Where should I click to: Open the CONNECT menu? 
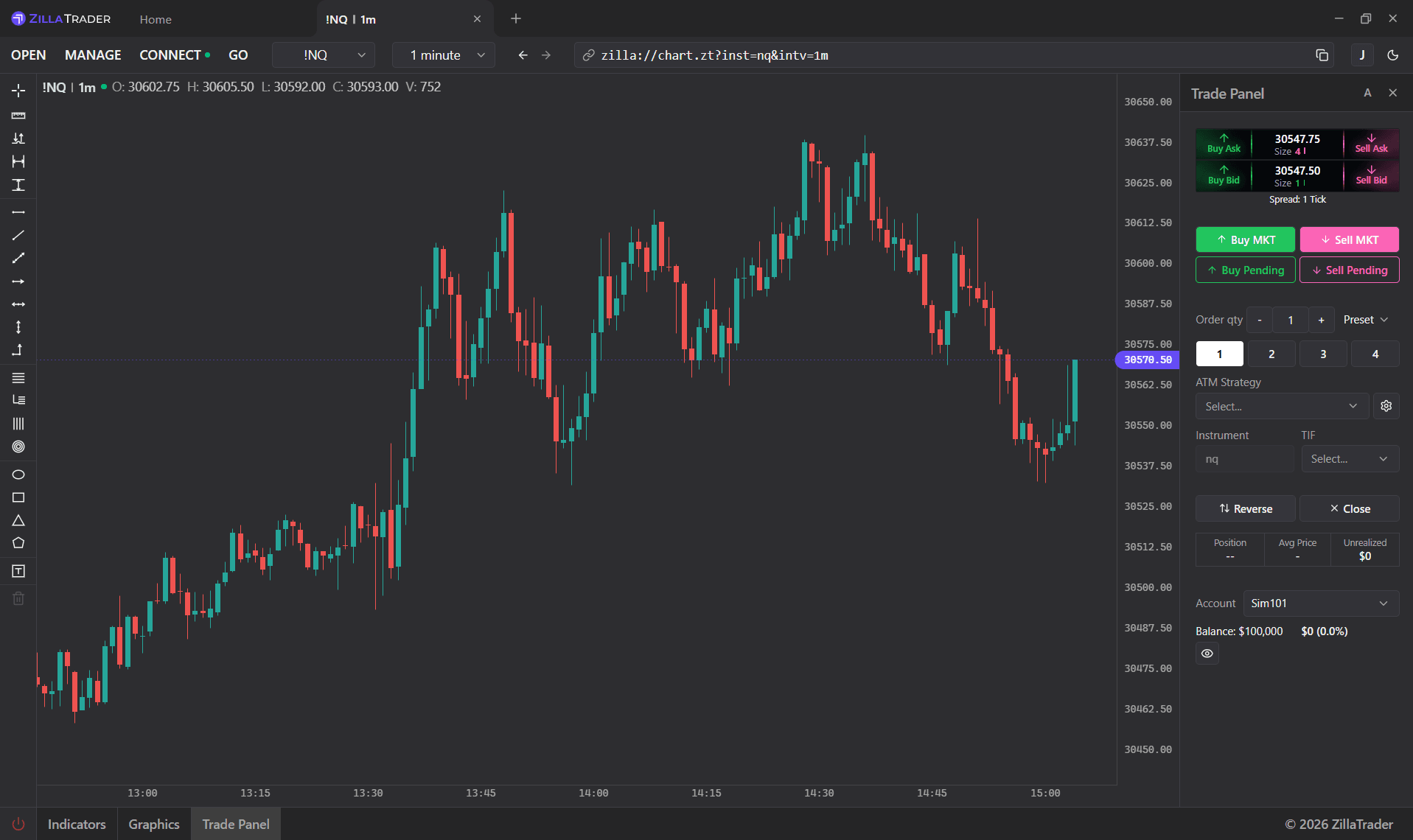coord(174,55)
